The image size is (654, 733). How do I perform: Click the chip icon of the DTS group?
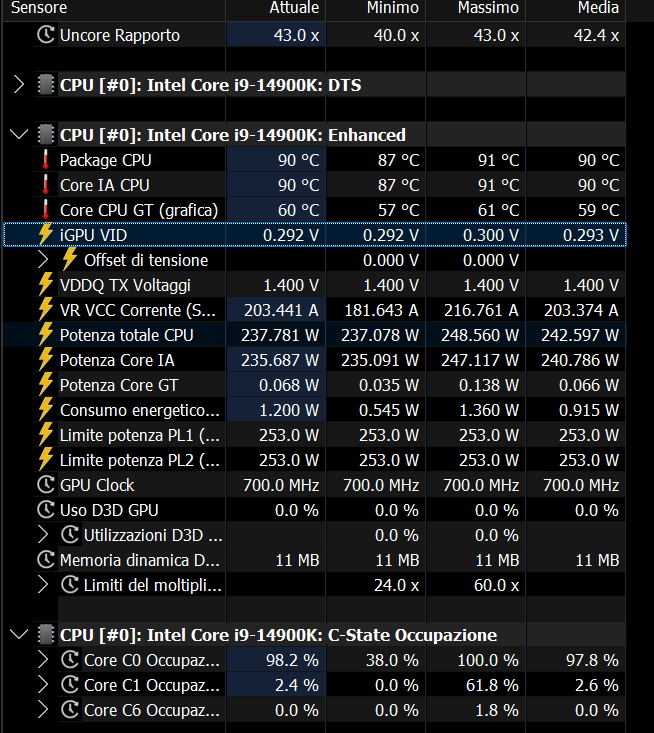(x=46, y=85)
